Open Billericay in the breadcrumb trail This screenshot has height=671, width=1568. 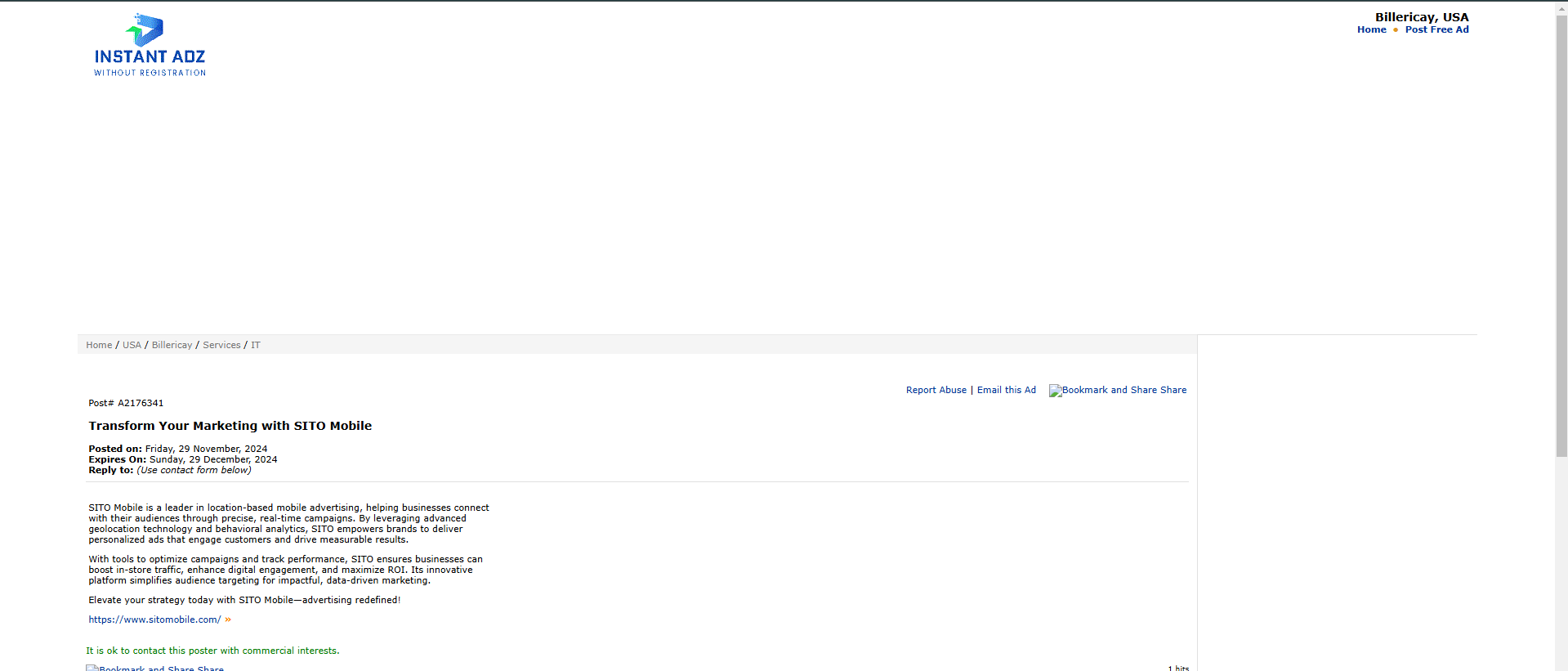172,345
